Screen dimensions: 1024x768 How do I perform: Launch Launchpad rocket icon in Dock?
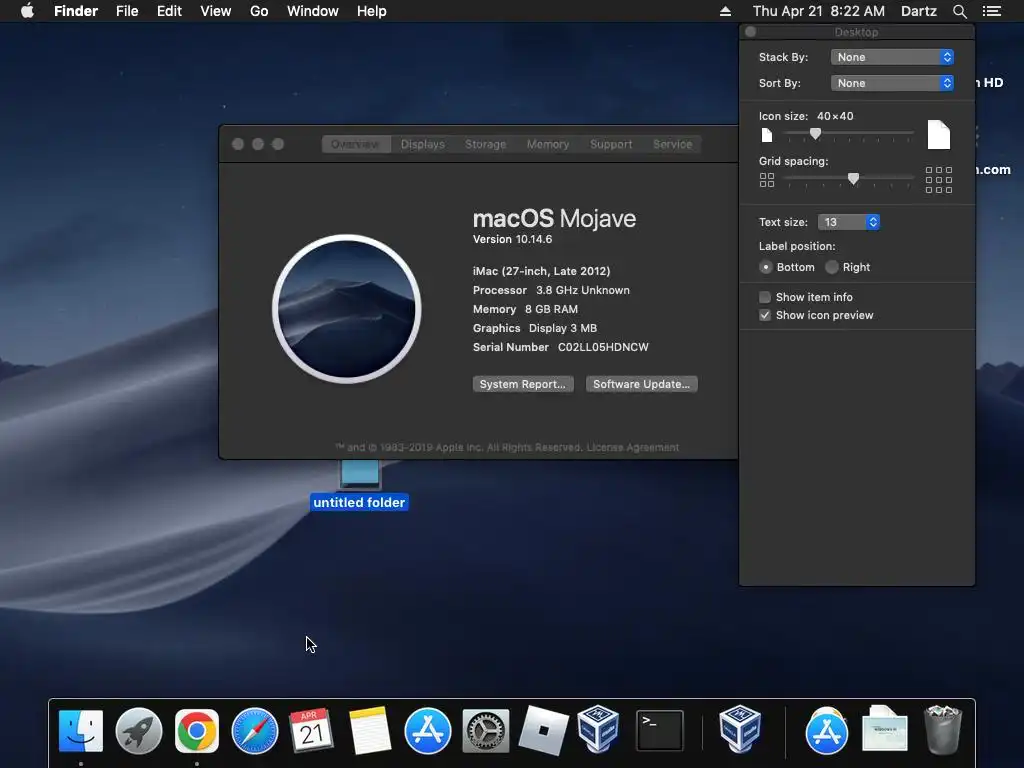click(x=138, y=731)
